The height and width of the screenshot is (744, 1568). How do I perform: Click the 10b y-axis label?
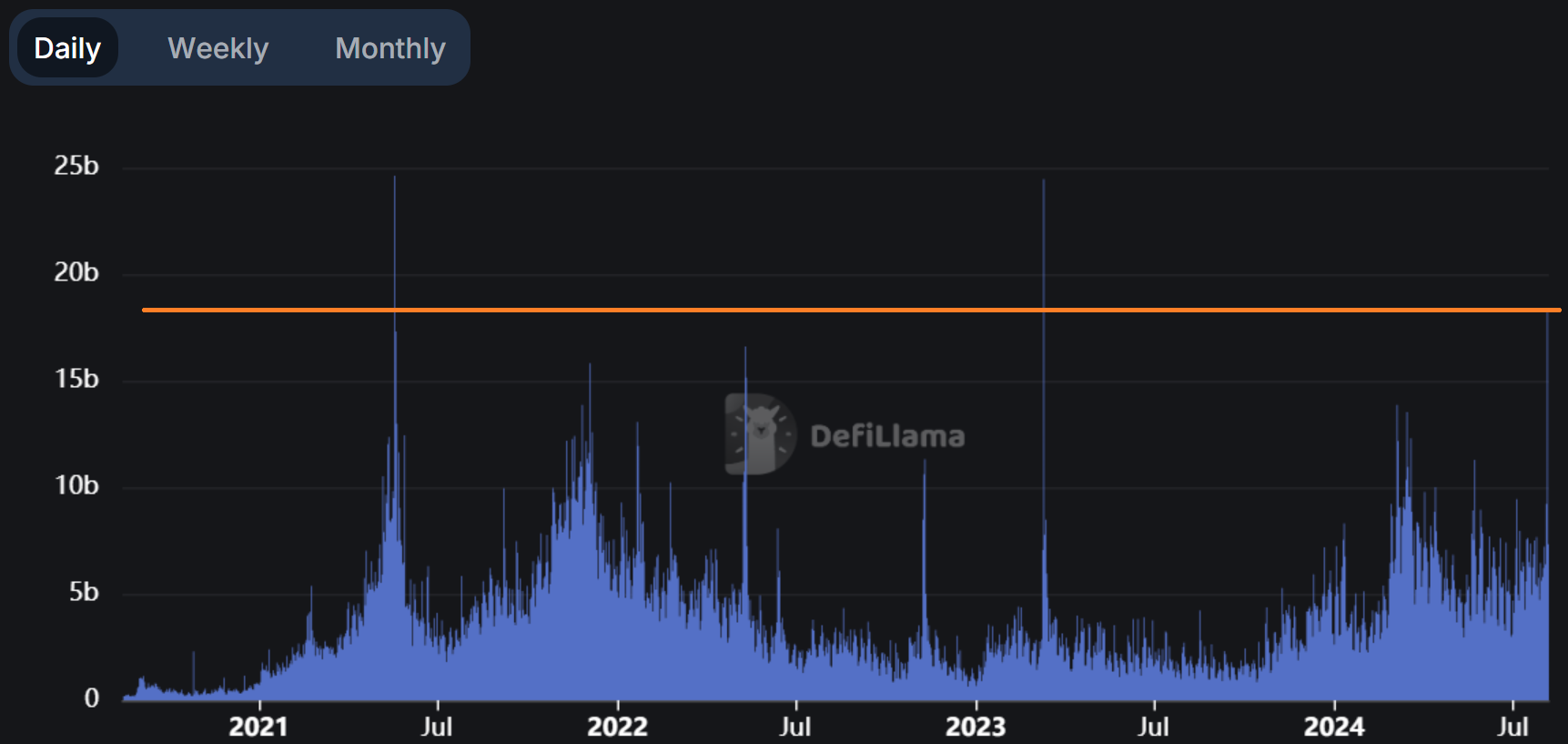click(x=76, y=485)
